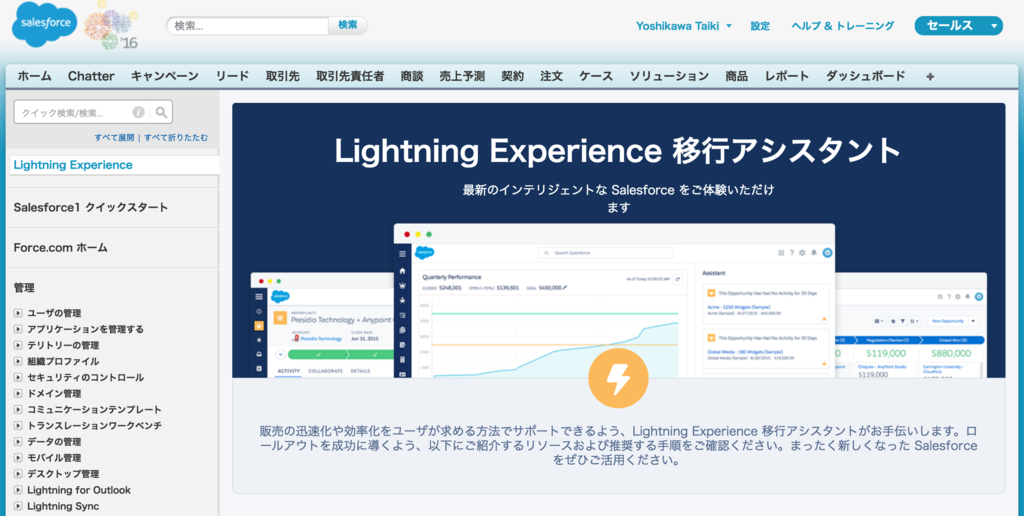
Task: Open the 商品 tab
Action: click(x=737, y=76)
